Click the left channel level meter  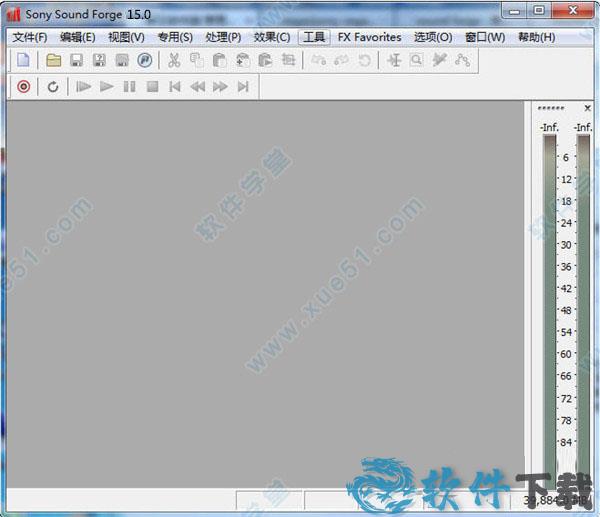(549, 300)
